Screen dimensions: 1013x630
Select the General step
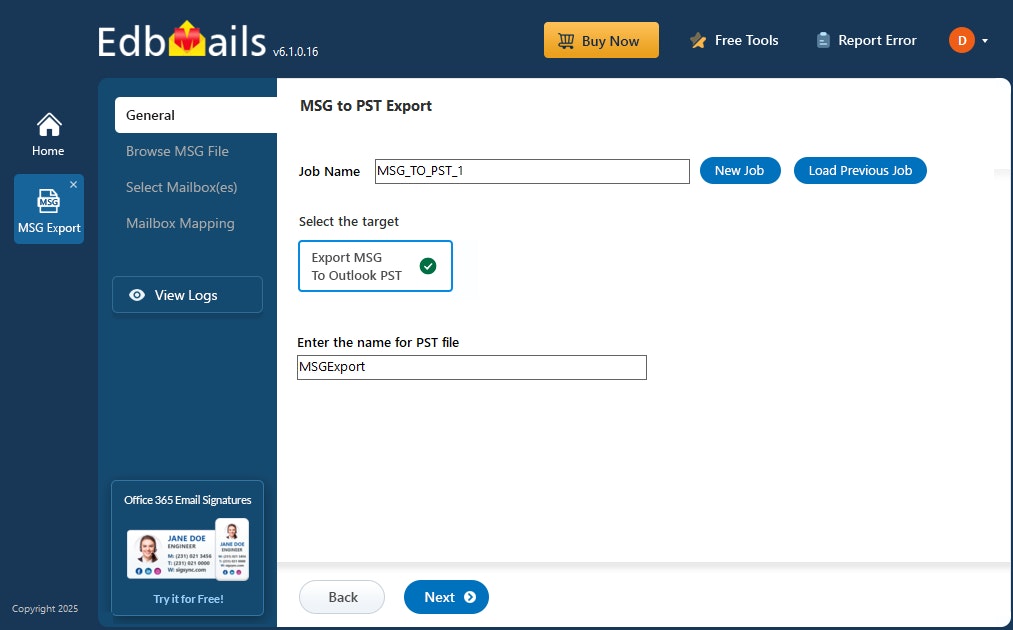(x=196, y=115)
